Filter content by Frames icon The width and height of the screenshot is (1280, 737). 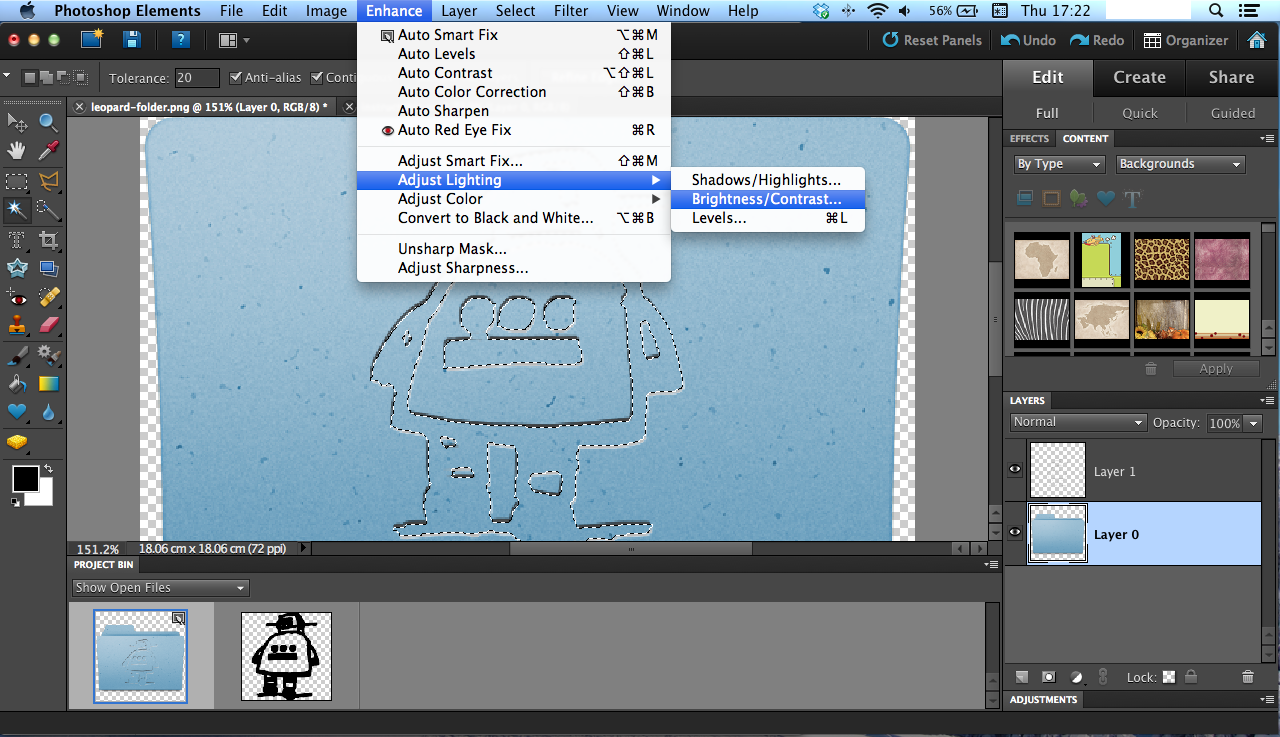coord(1051,198)
